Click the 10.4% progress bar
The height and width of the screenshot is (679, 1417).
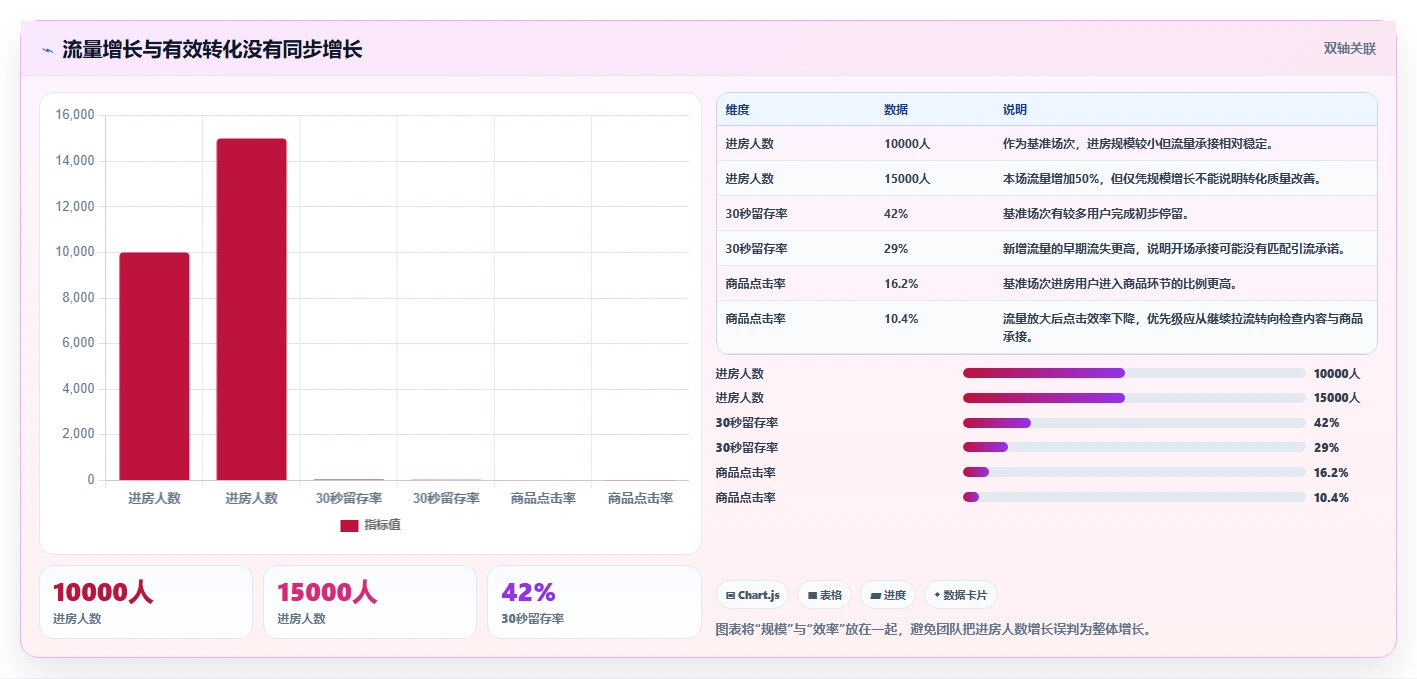[1134, 497]
